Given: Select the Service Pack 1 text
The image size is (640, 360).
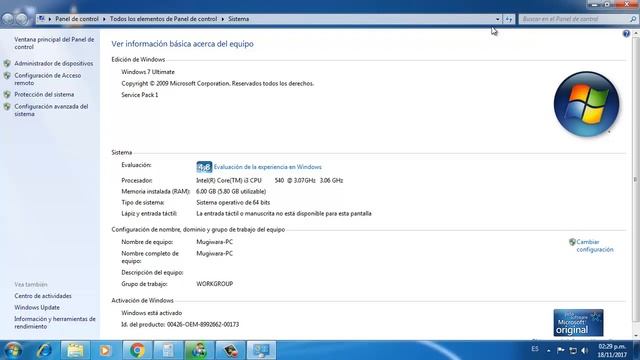Looking at the screenshot, I should tap(140, 95).
